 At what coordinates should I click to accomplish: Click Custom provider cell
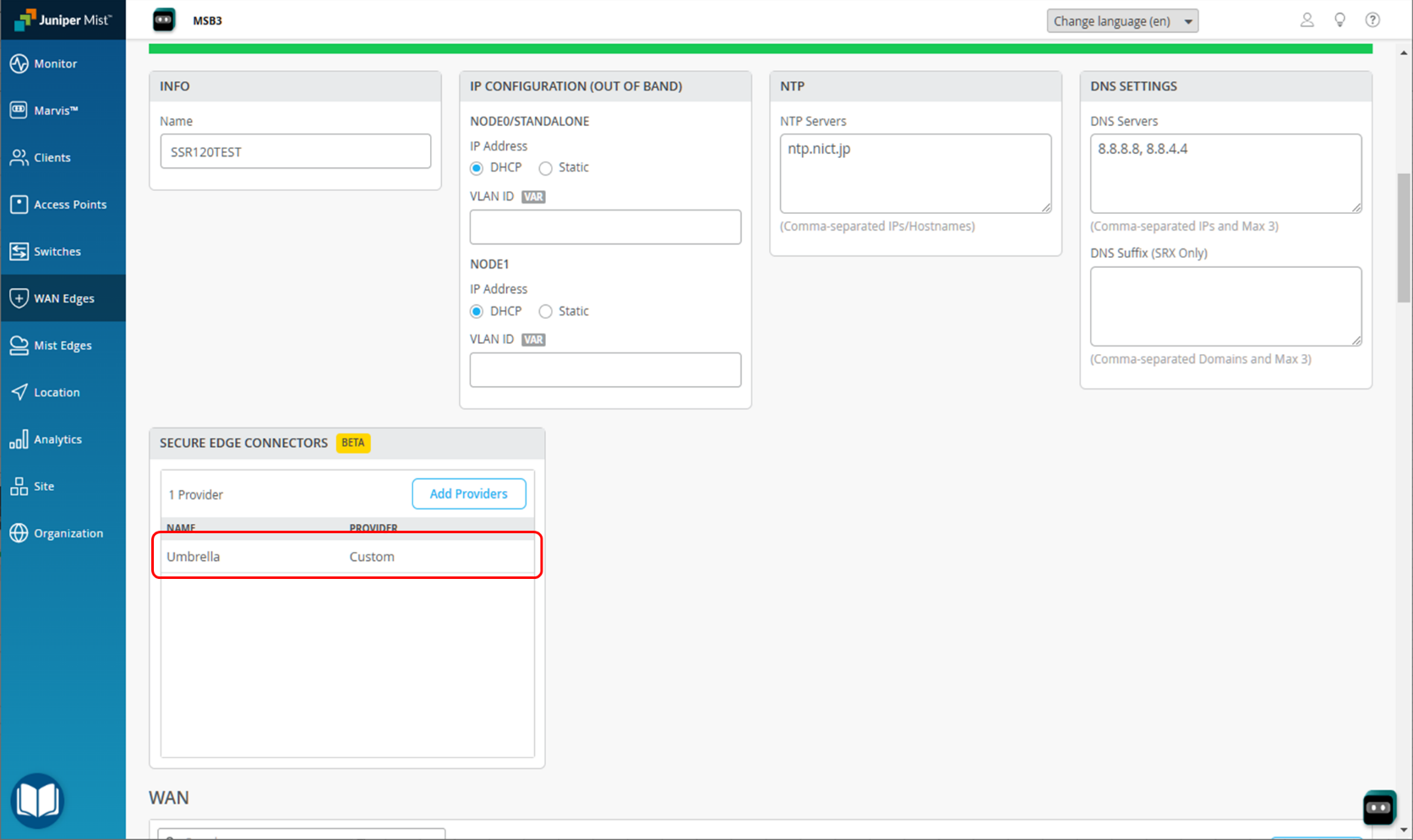[x=372, y=556]
